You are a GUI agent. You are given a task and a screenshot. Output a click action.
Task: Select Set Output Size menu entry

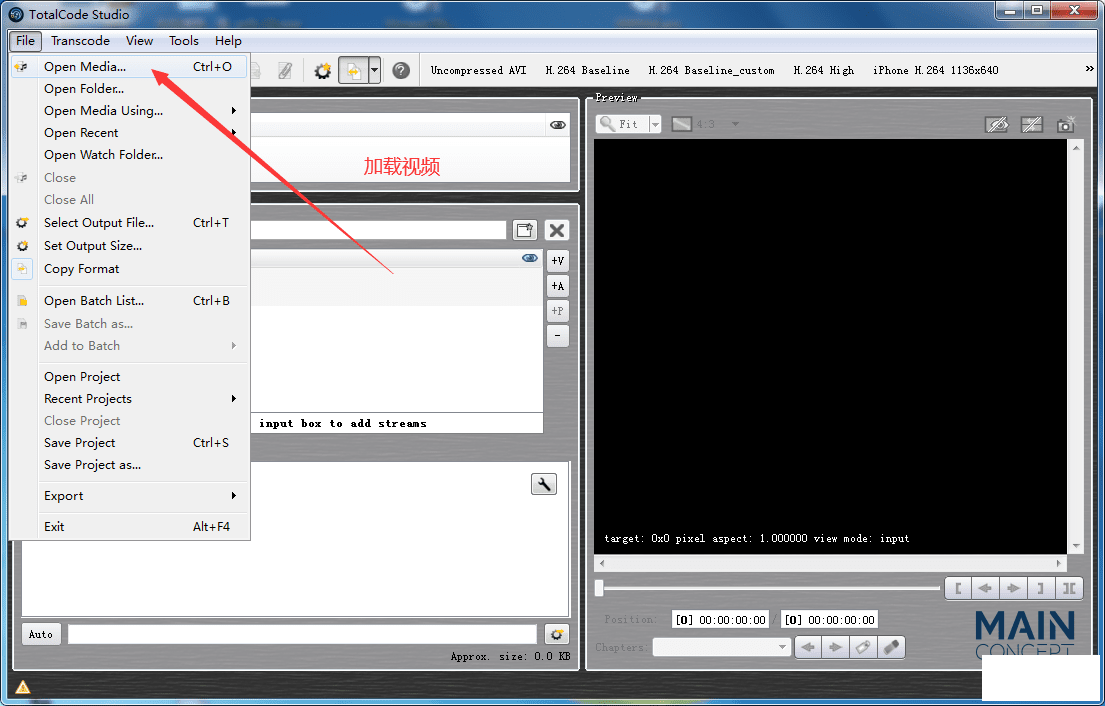coord(130,246)
